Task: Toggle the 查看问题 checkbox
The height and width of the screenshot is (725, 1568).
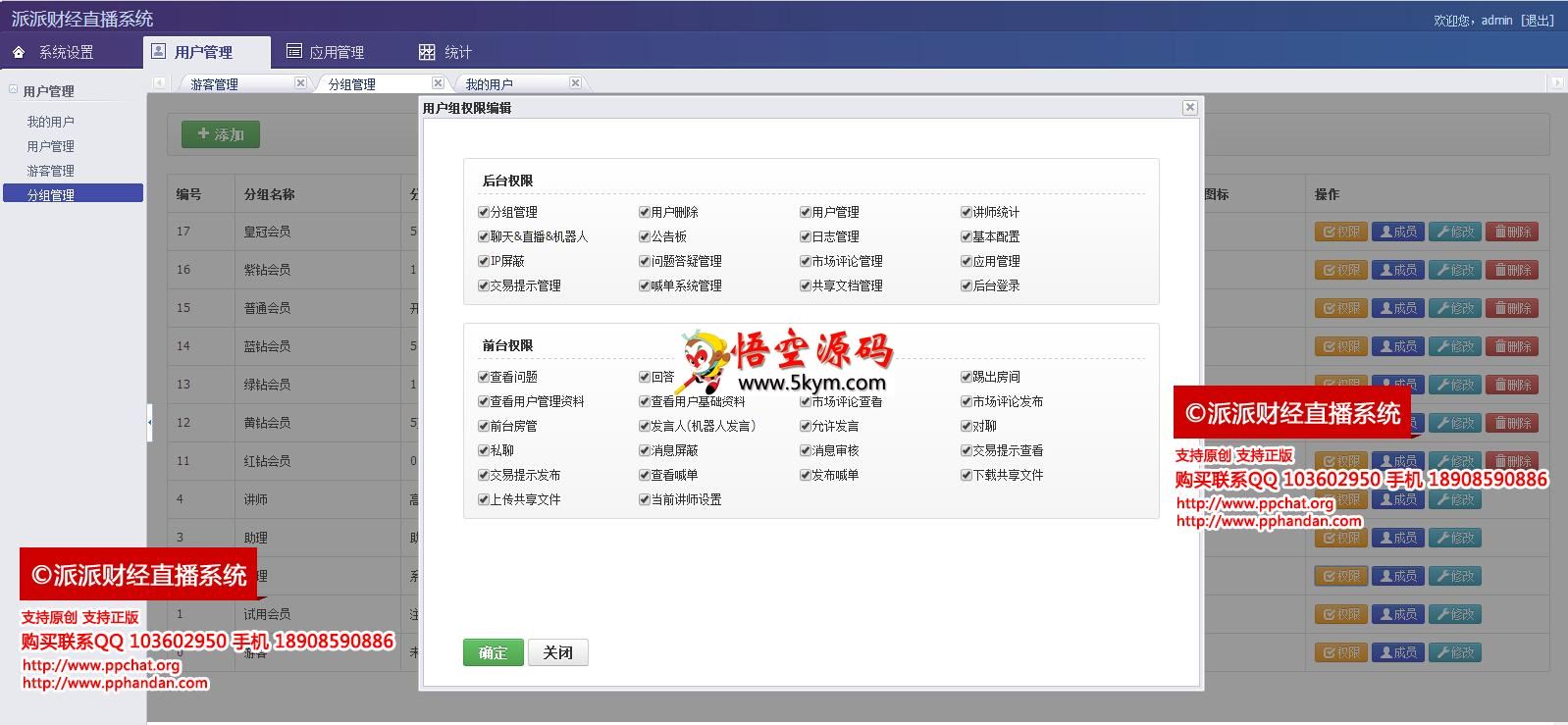Action: click(x=483, y=377)
